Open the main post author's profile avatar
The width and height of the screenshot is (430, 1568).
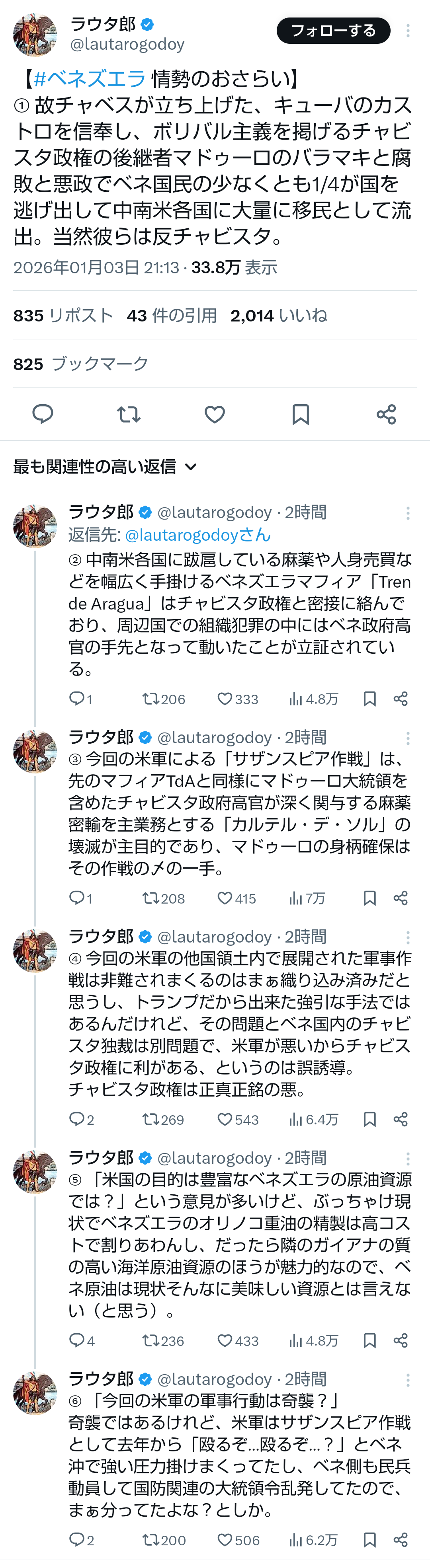point(35,35)
